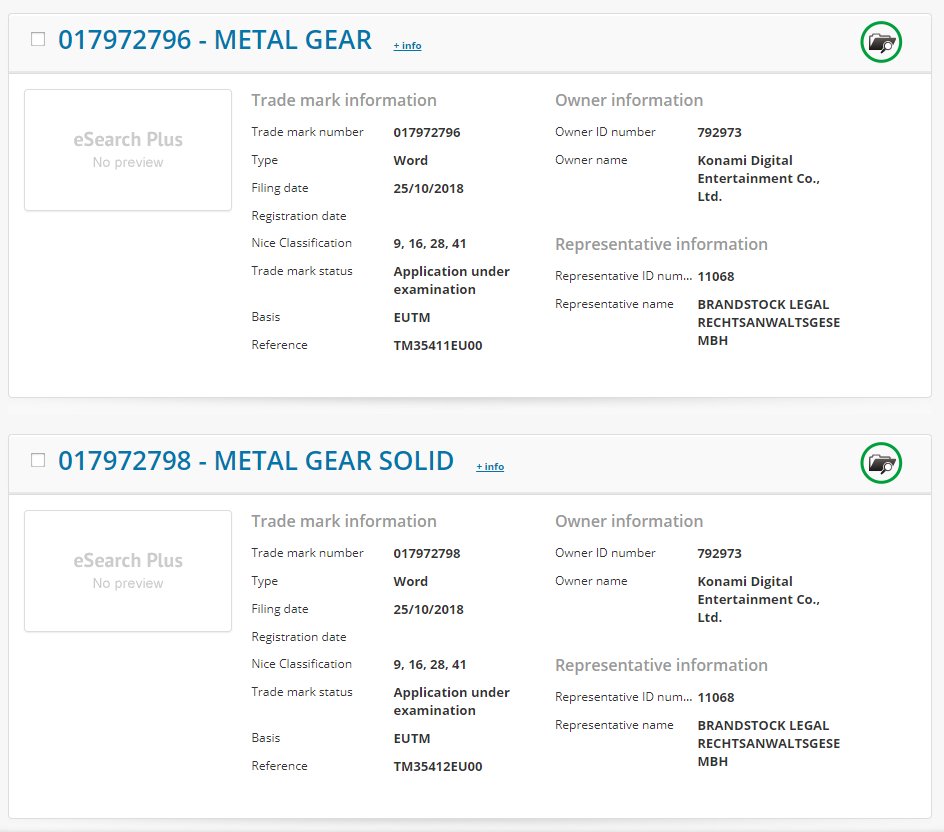Click status 'Application under examination' in METAL GEAR SOLID record
Image resolution: width=944 pixels, height=832 pixels.
click(452, 701)
